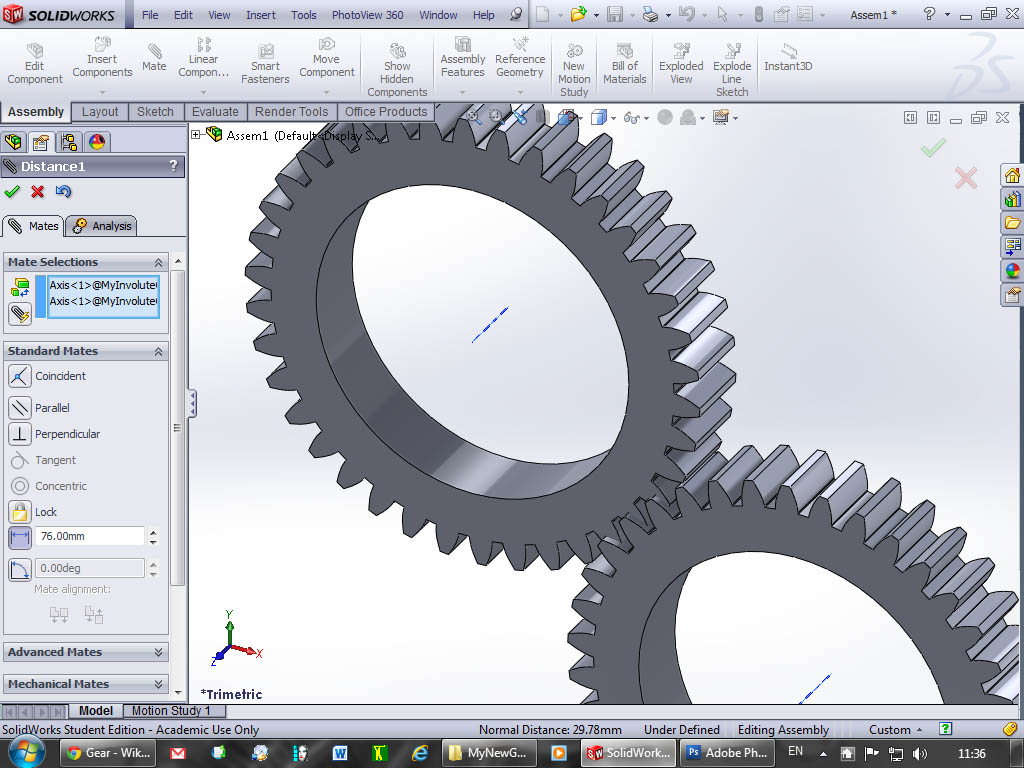Select Explode Line Sketch tool
Viewport: 1024px width, 768px height.
coord(731,69)
